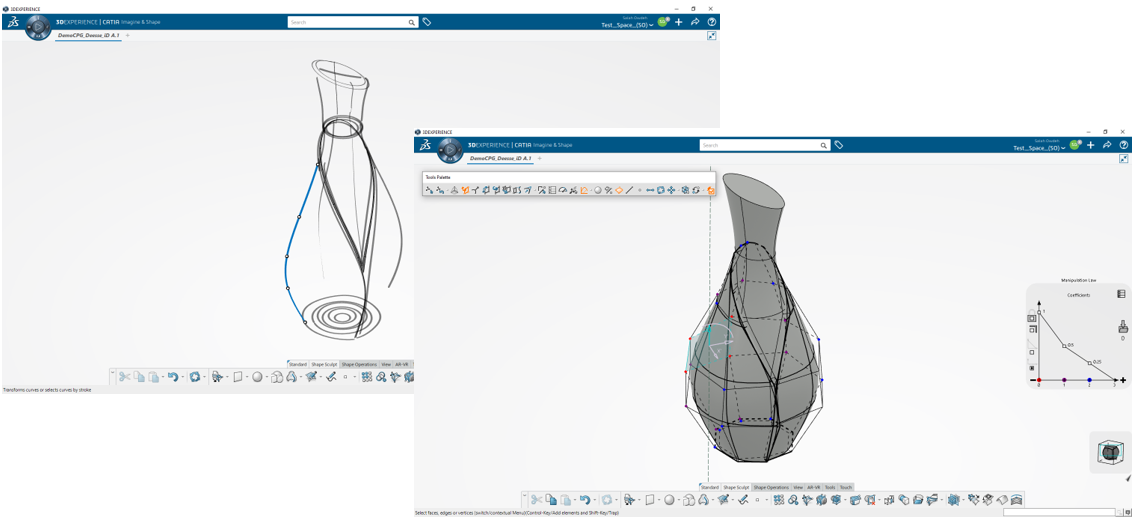Click the Share arrow icon in the front window

[x=1107, y=145]
